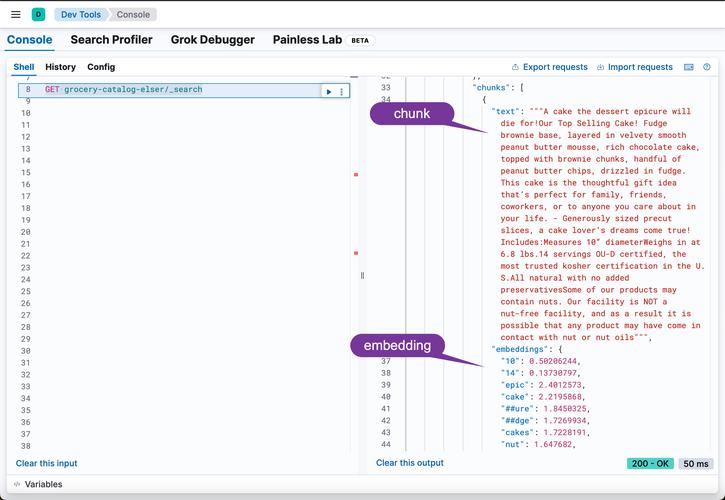725x500 pixels.
Task: Open the request's three-dot options menu
Action: tap(342, 91)
